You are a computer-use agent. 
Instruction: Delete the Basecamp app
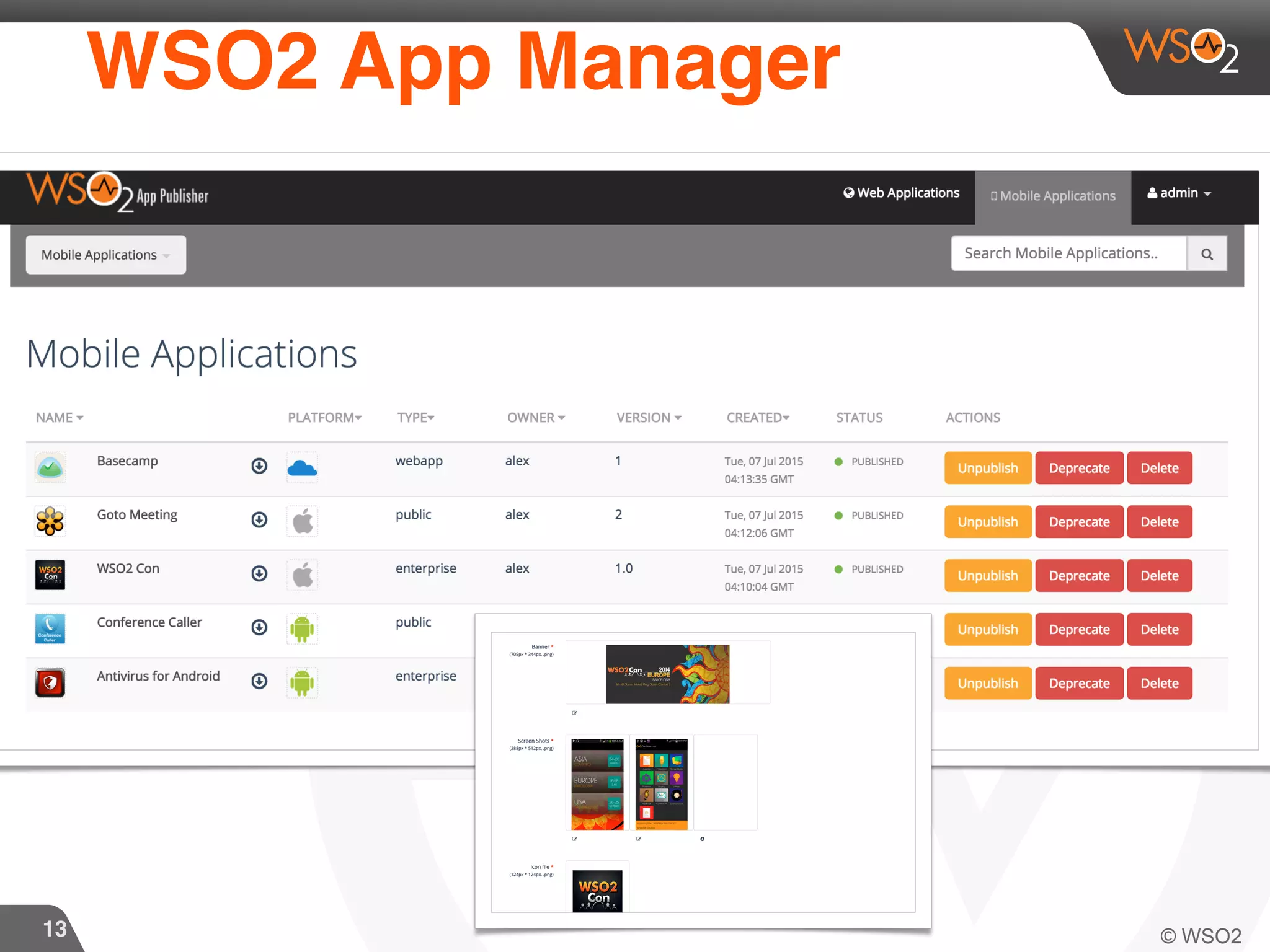1160,468
